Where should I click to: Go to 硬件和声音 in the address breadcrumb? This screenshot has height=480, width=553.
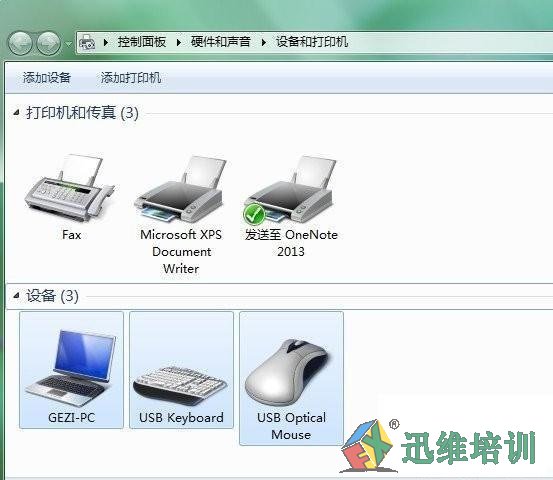tap(220, 42)
